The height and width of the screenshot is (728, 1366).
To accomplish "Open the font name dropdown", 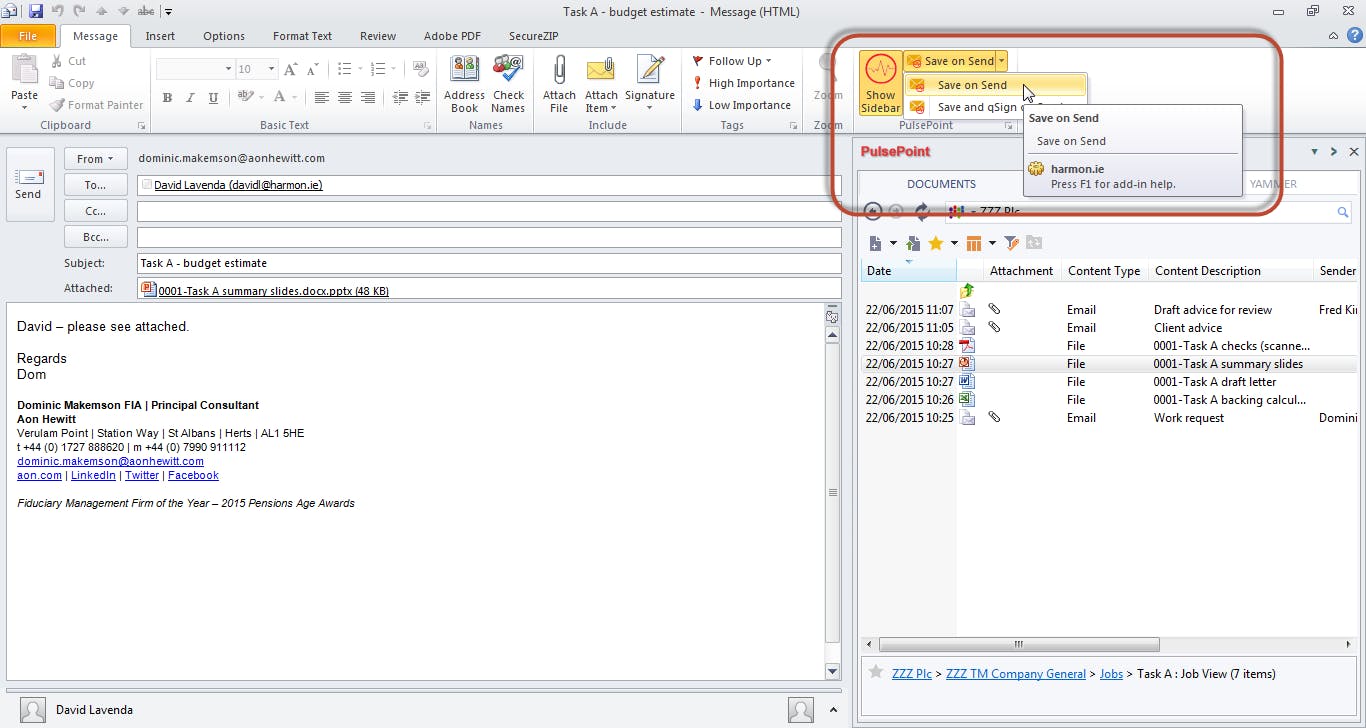I will click(x=227, y=69).
